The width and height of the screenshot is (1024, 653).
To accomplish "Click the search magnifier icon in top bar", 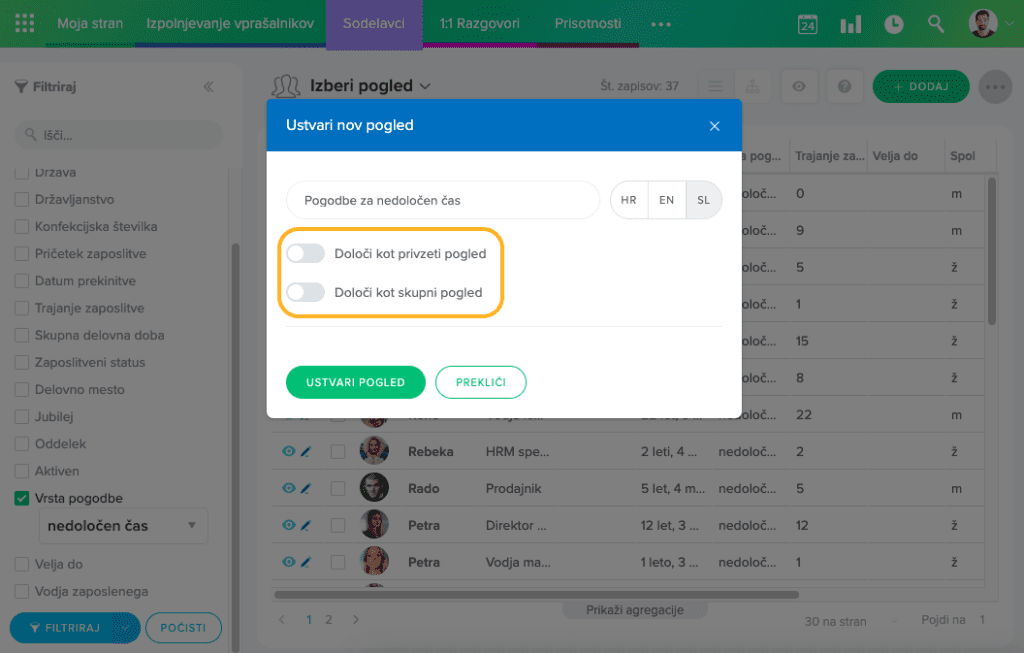I will (x=936, y=24).
